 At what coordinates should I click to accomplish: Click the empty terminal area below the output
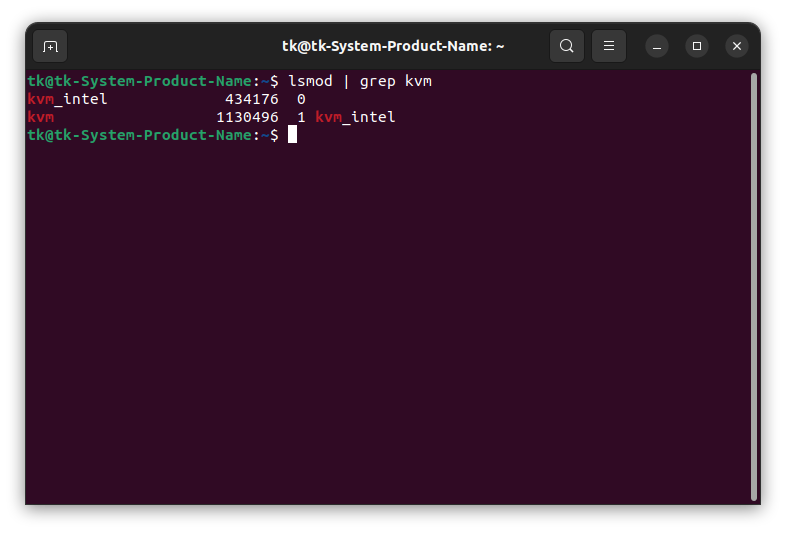390,320
